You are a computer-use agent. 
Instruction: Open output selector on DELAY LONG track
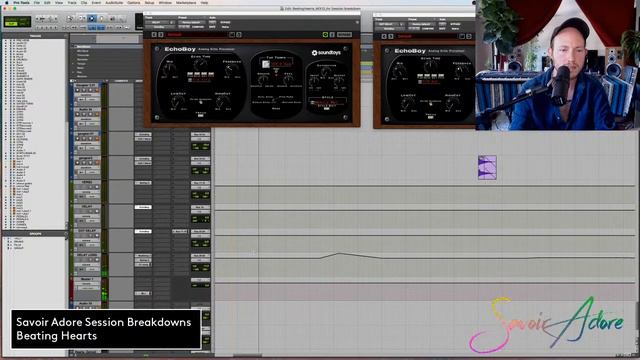click(x=200, y=260)
